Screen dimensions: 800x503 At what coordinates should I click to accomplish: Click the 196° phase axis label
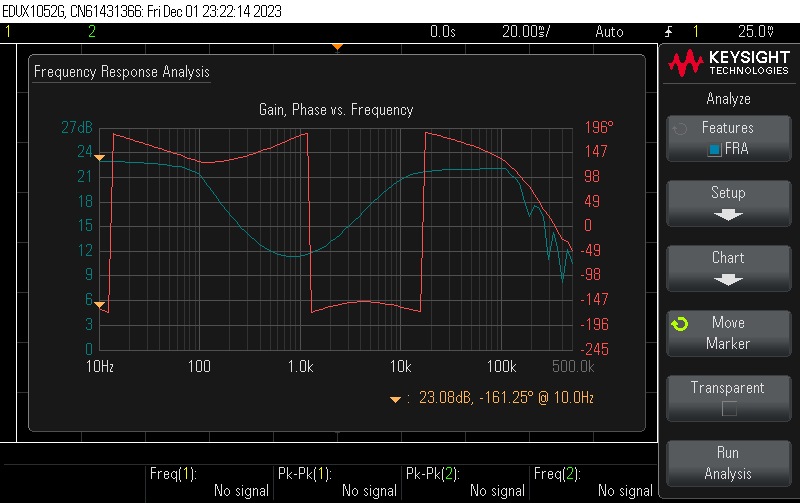click(x=599, y=128)
